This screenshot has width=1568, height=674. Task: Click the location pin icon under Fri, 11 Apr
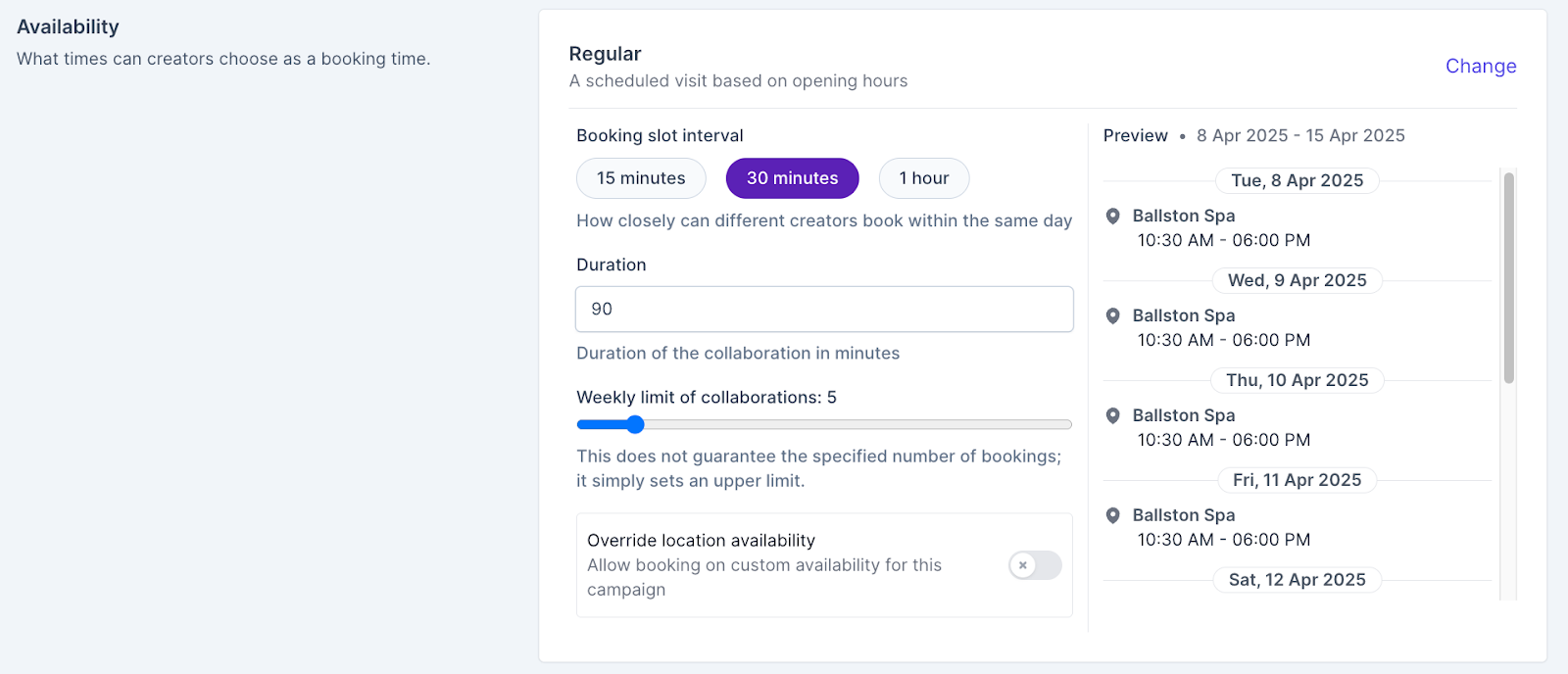tap(1112, 515)
